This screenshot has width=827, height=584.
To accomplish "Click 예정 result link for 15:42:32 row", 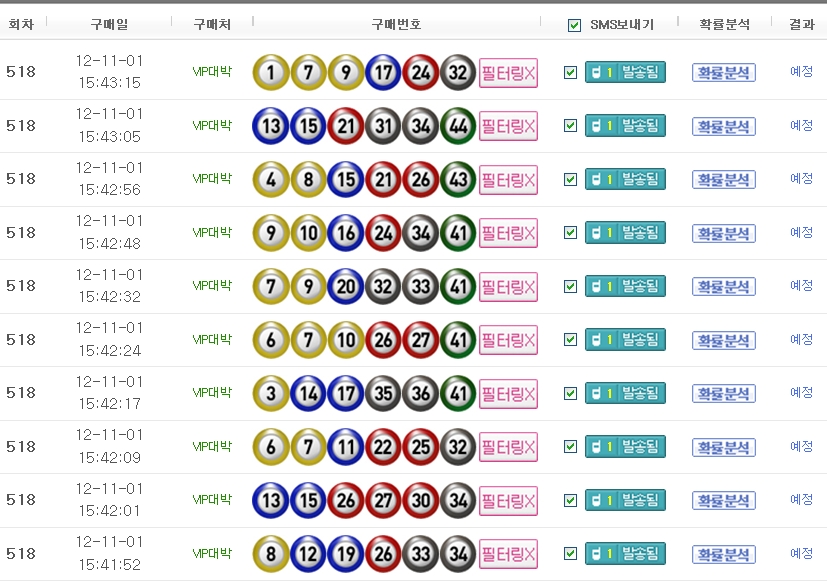I will [x=801, y=286].
